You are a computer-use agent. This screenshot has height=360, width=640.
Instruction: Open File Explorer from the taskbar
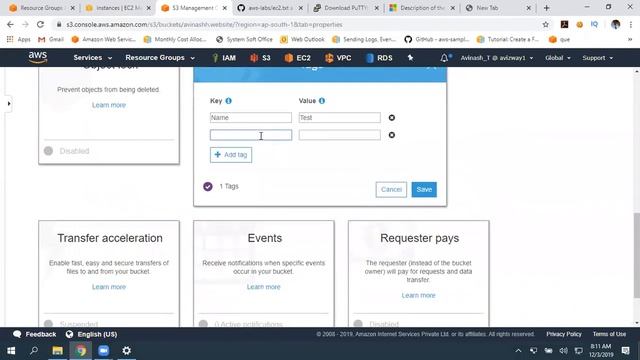pos(58,350)
